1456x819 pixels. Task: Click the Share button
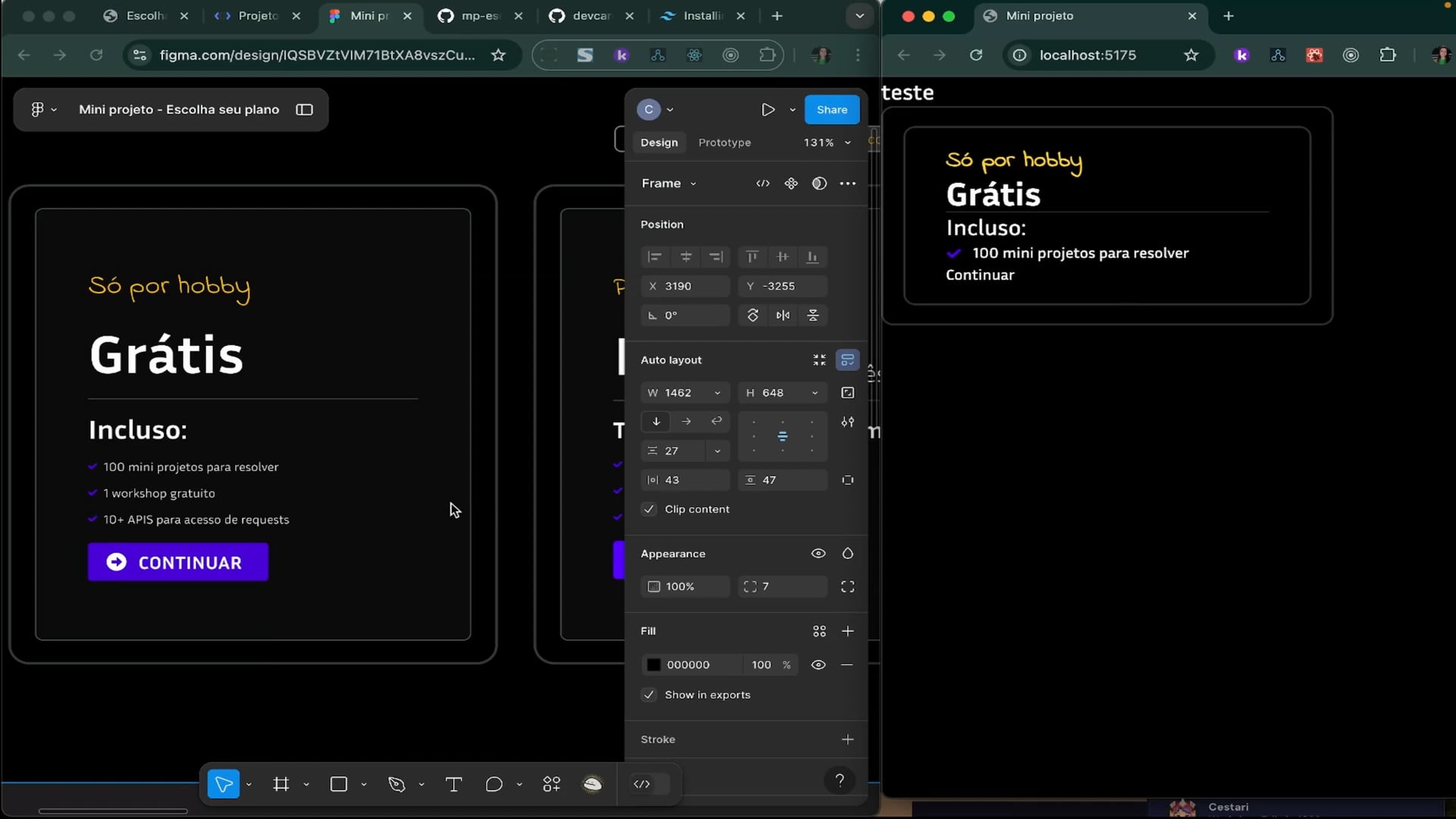[831, 110]
